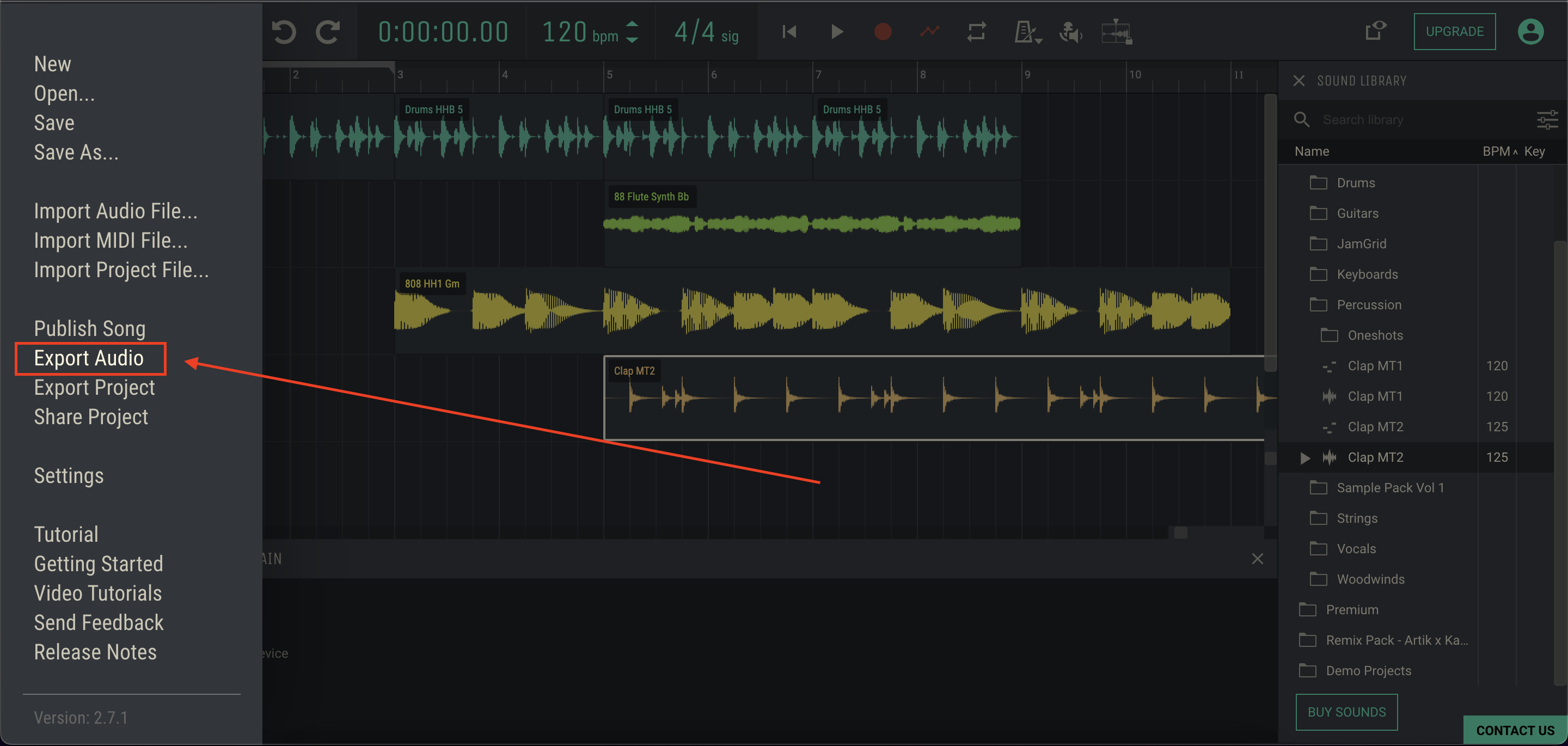Click the CONTACT US button
1568x746 pixels.
[1514, 730]
